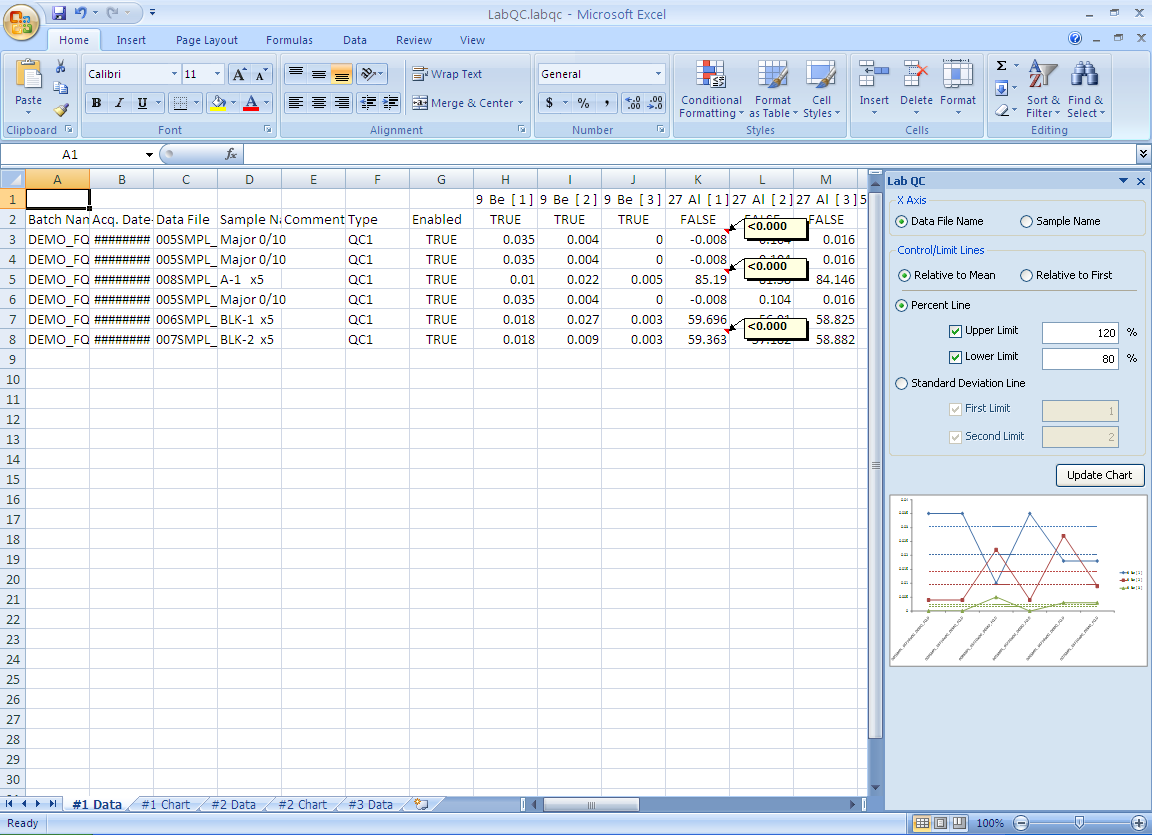Click Insert cells button
1152x835 pixels.
[874, 89]
